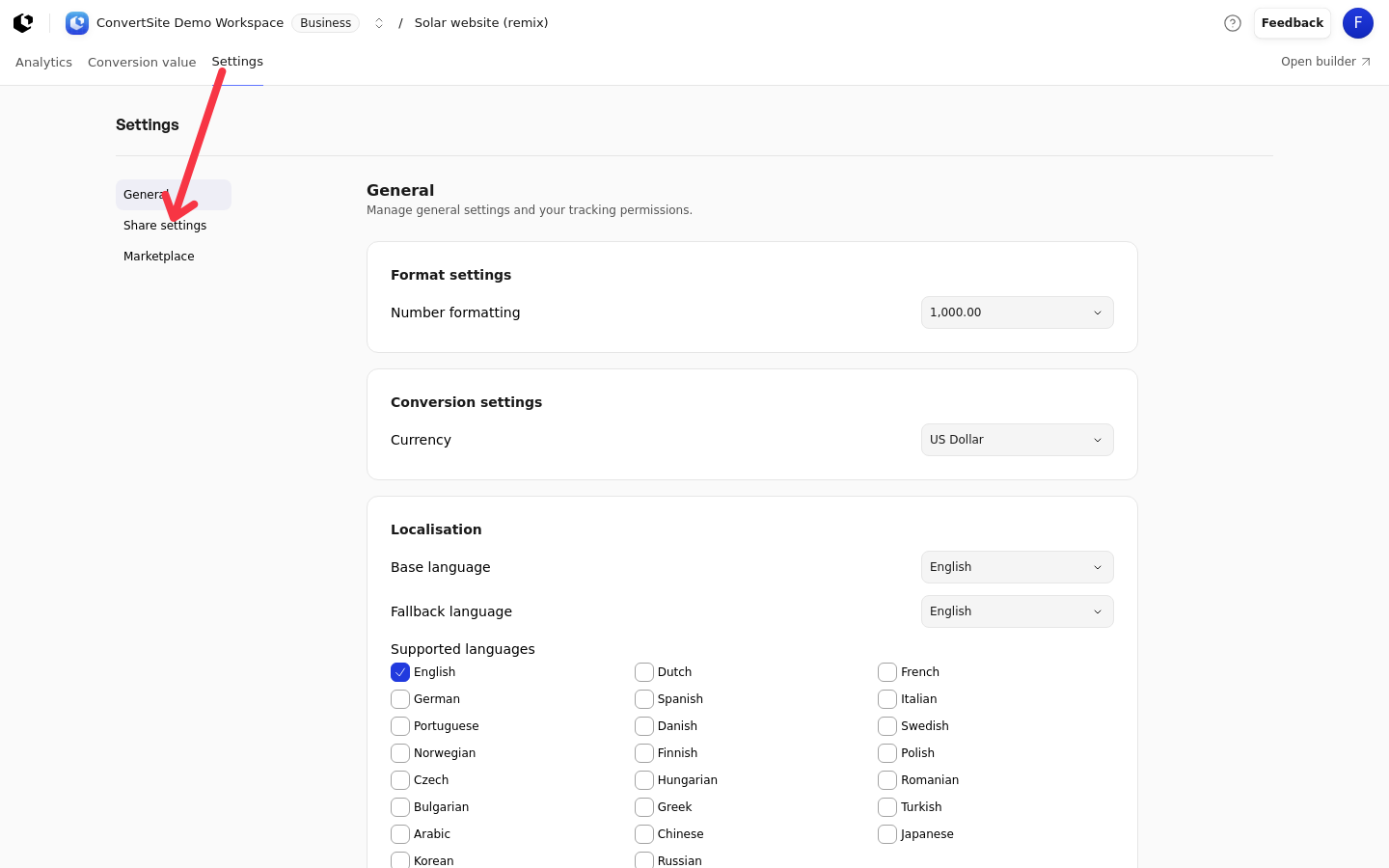Toggle the Greek language checkbox
Viewport: 1389px width, 868px height.
pos(644,807)
